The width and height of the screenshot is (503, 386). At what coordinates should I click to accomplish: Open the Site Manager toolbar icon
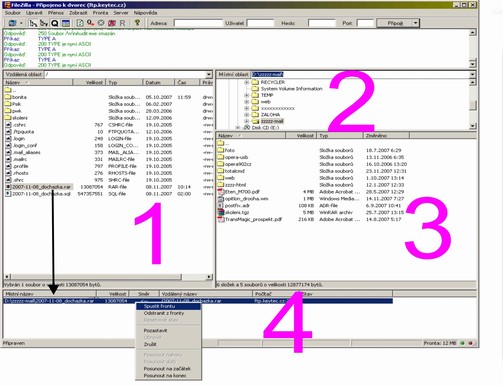tap(12, 23)
